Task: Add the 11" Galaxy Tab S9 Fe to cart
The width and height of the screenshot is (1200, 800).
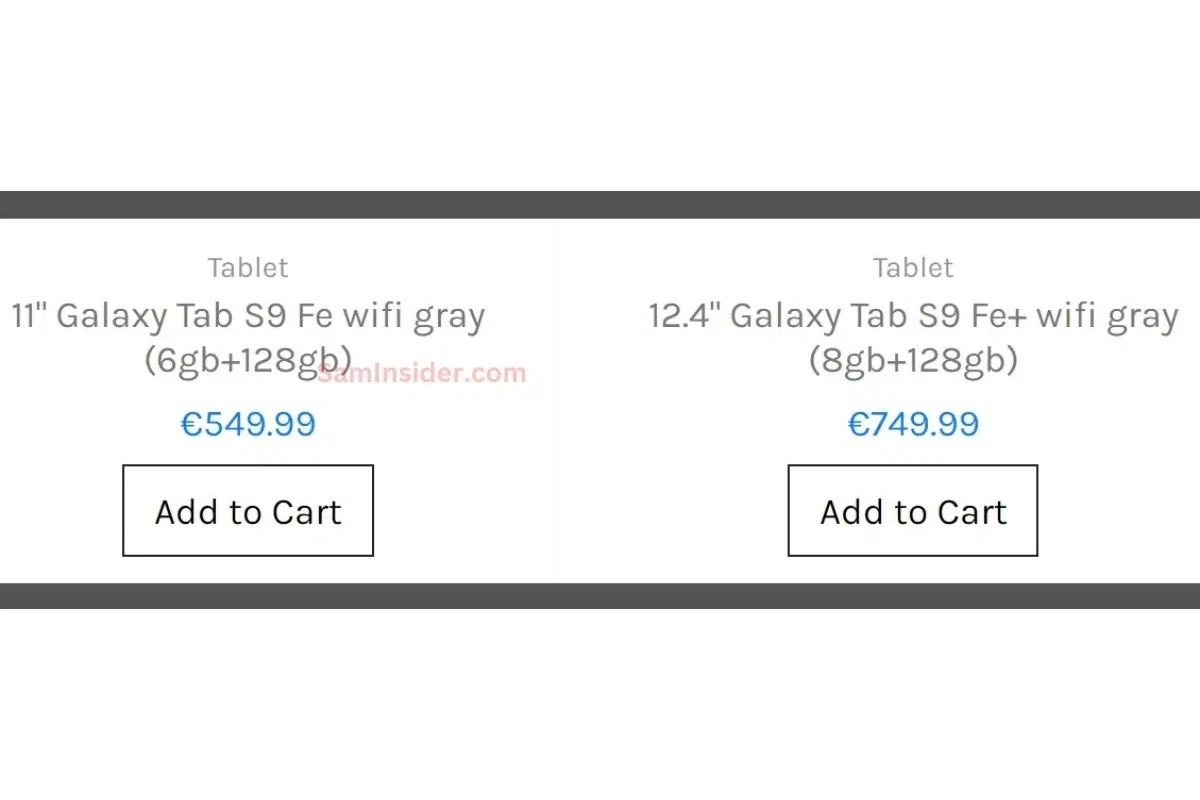Action: click(x=248, y=511)
